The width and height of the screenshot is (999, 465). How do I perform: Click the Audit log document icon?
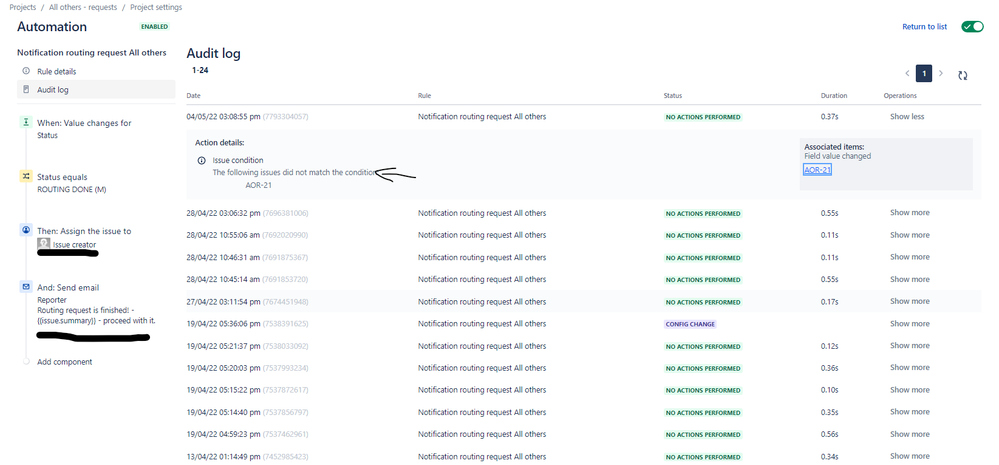tap(26, 89)
